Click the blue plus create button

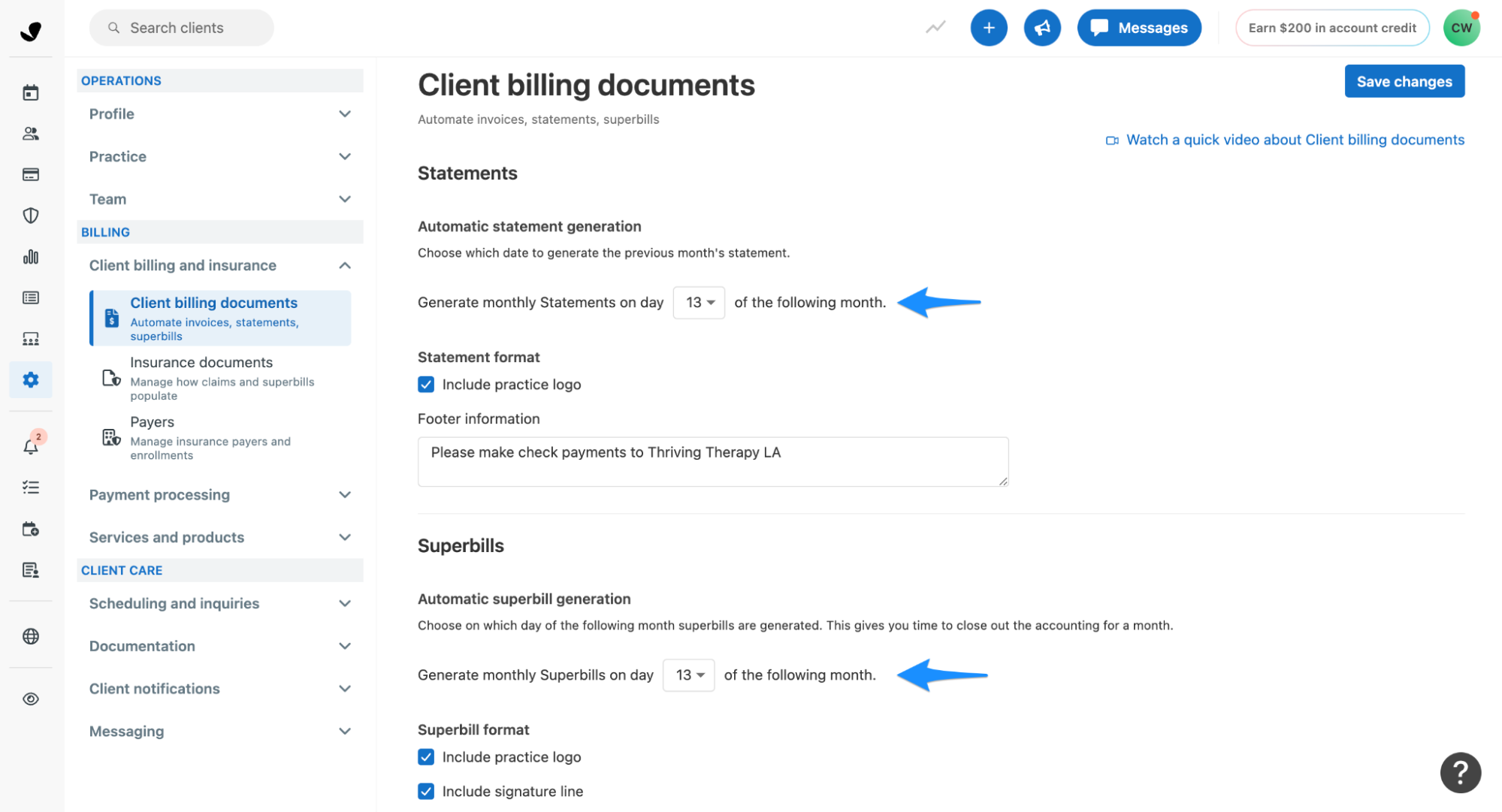tap(989, 28)
